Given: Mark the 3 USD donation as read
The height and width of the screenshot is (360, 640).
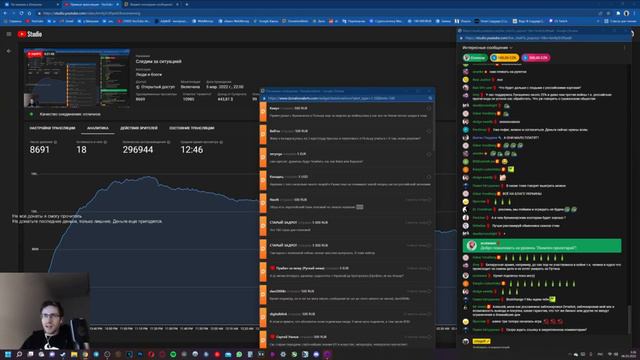Looking at the screenshot, I should pyautogui.click(x=429, y=177).
